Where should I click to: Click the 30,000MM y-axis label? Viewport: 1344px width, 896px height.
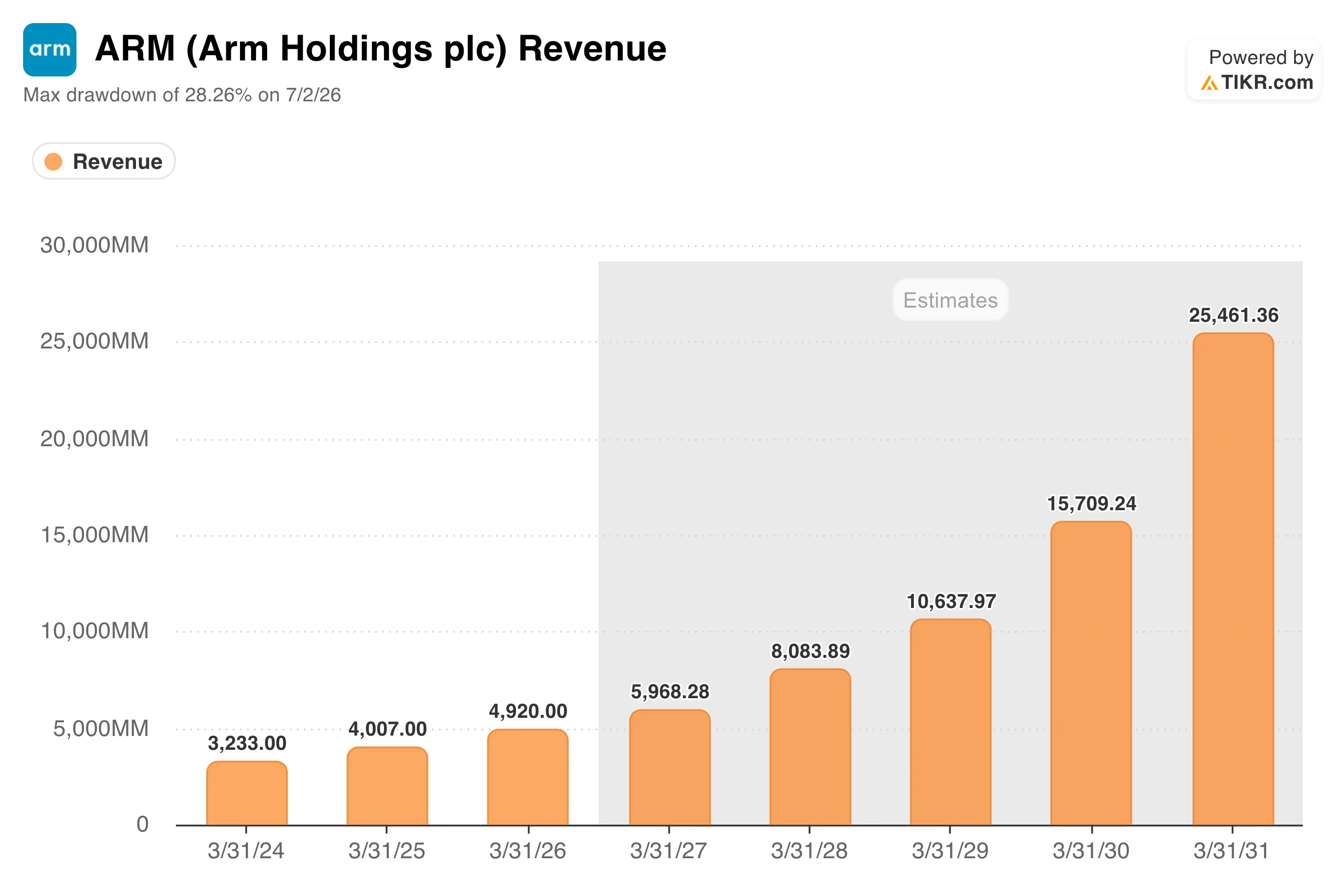(94, 245)
